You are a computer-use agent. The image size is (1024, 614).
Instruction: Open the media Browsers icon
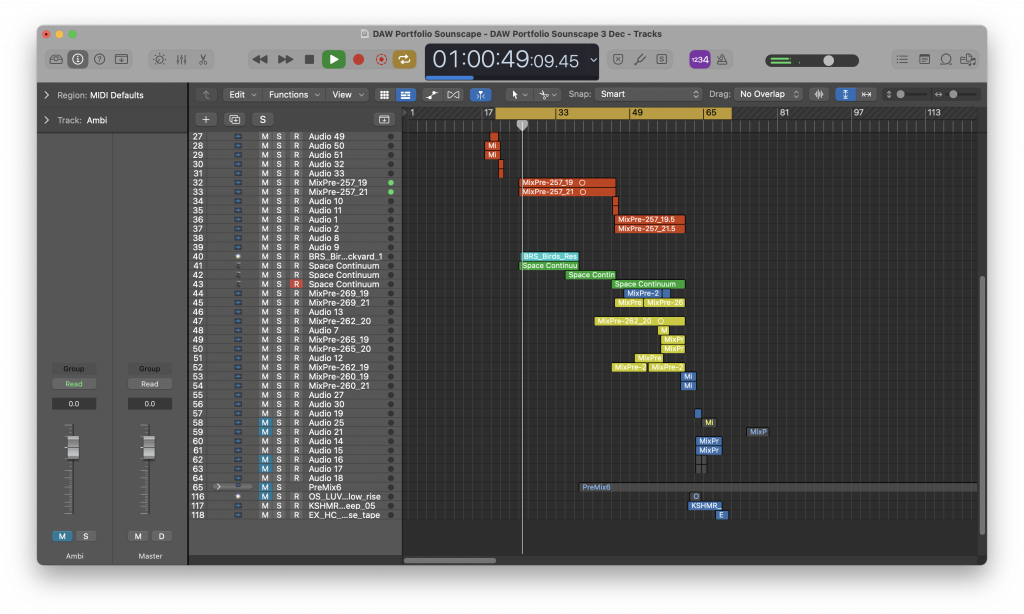(x=967, y=59)
